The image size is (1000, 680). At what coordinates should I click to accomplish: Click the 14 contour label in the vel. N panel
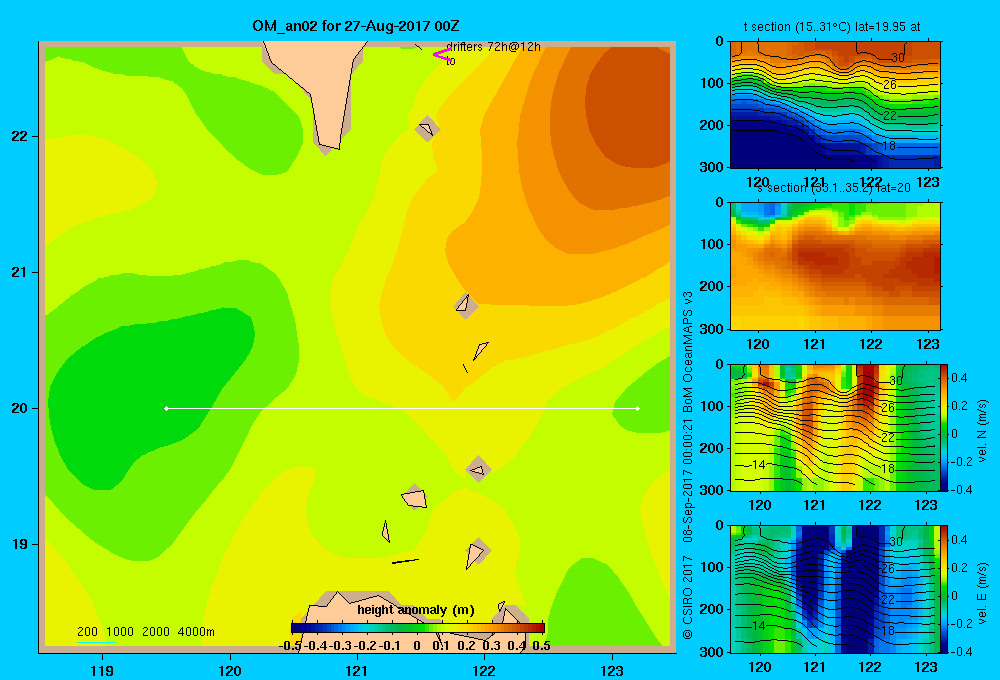pyautogui.click(x=758, y=465)
